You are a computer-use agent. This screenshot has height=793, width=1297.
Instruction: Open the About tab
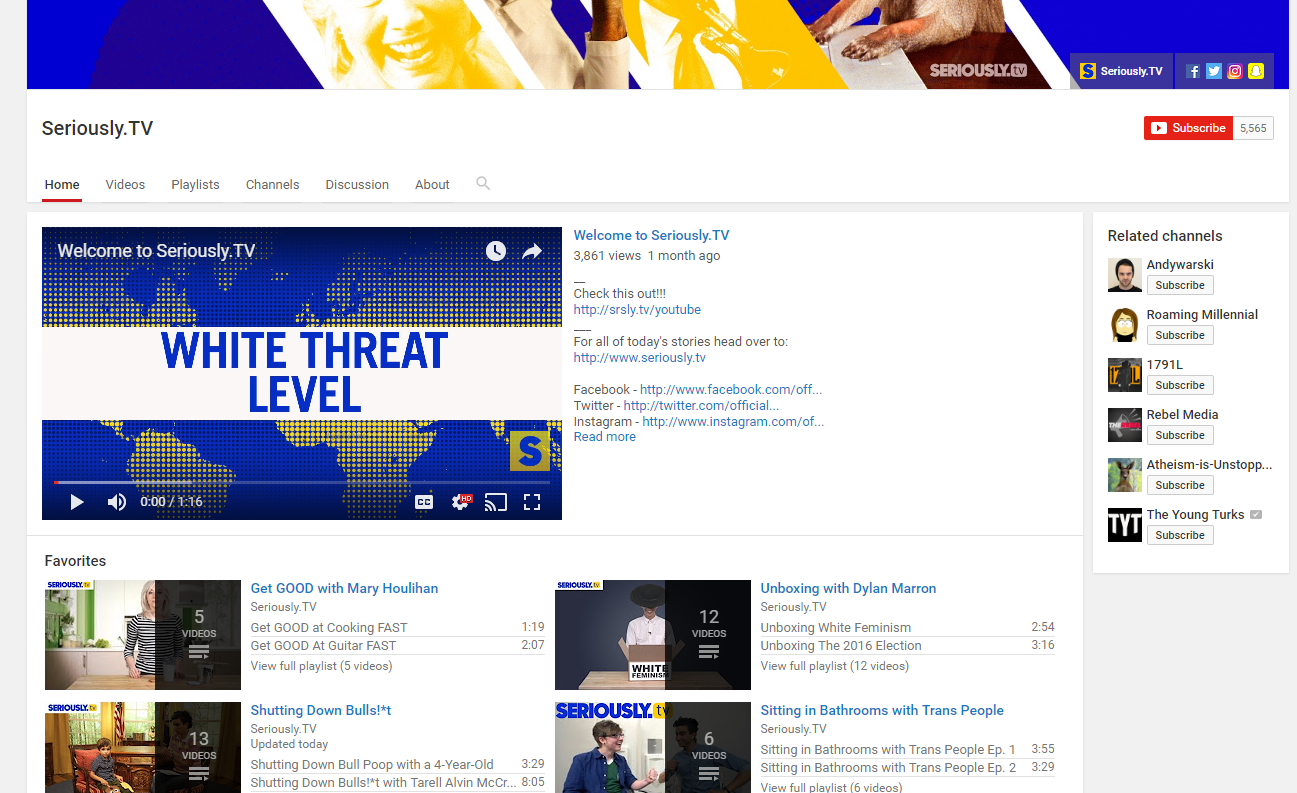coord(432,185)
